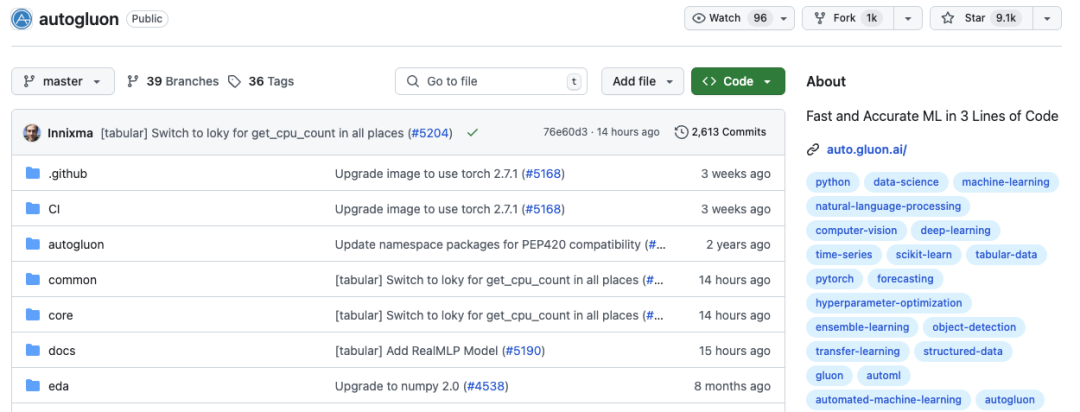Select the gluon topic tag
The width and height of the screenshot is (1080, 412).
coord(829,375)
